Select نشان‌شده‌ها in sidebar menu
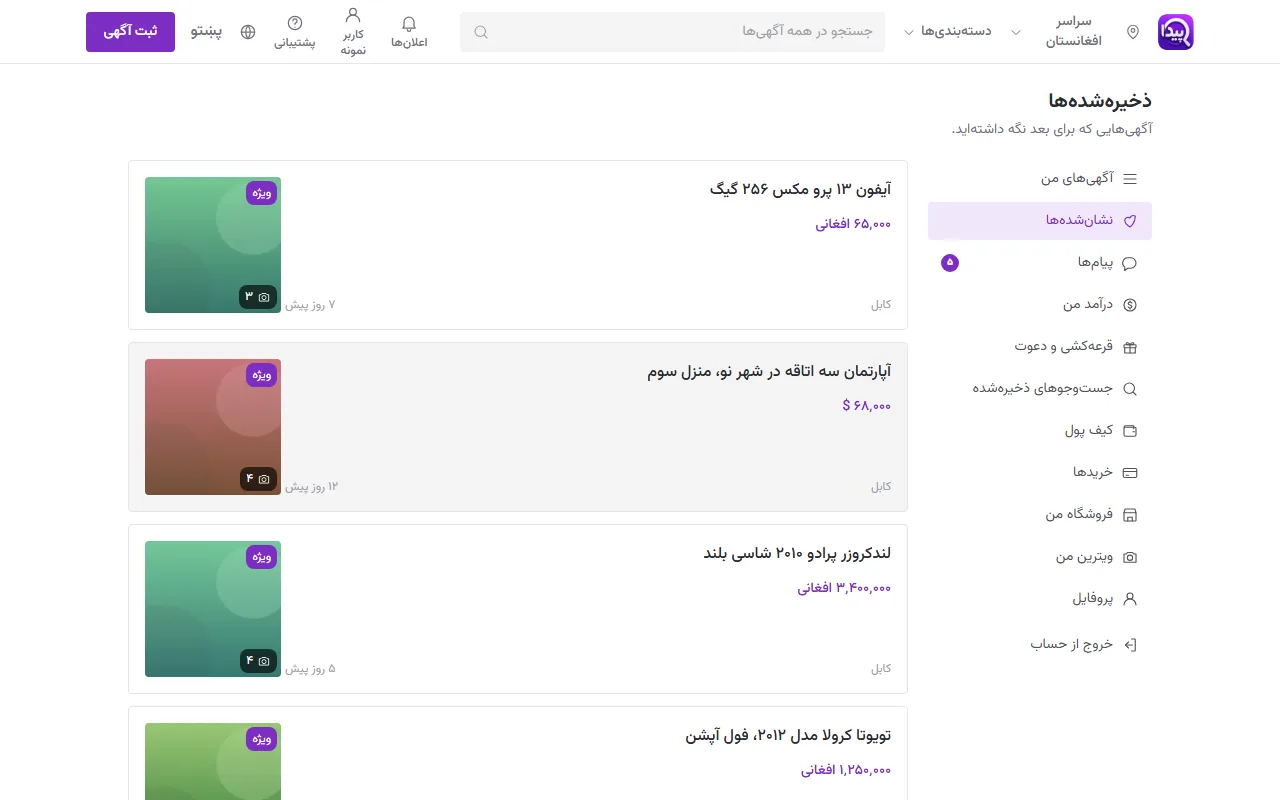 click(1040, 221)
